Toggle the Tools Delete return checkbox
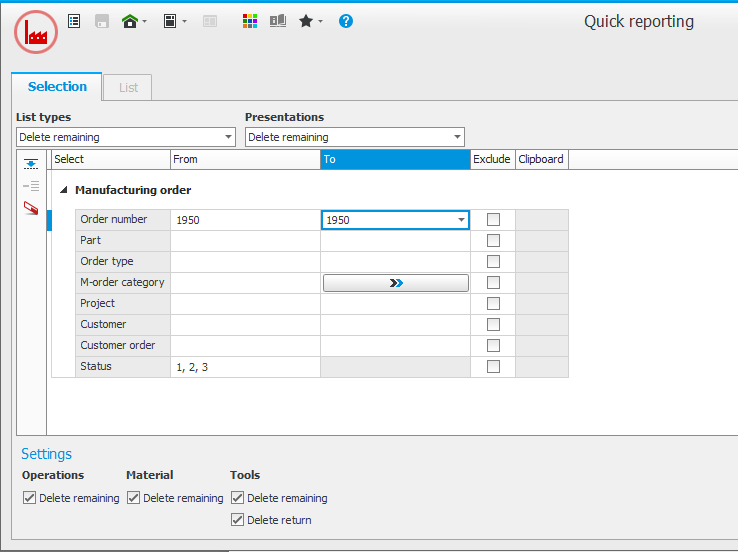Viewport: 738px width, 552px height. click(237, 520)
